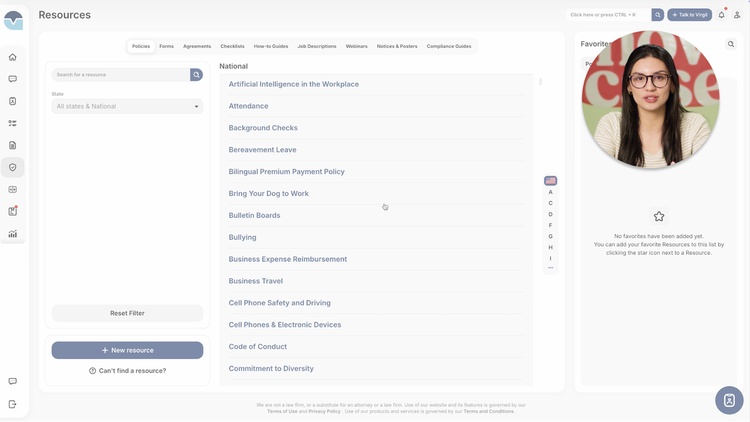Screen dimensions: 750x422
Task: Switch to the Policies tab
Action: pyautogui.click(x=141, y=46)
